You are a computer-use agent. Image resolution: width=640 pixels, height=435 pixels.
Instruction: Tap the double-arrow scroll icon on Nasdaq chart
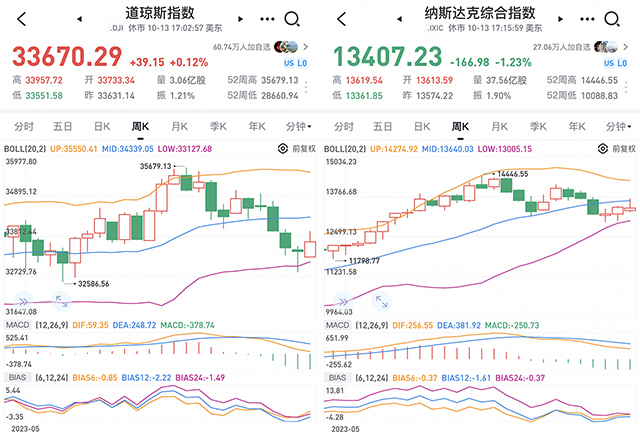click(x=343, y=302)
